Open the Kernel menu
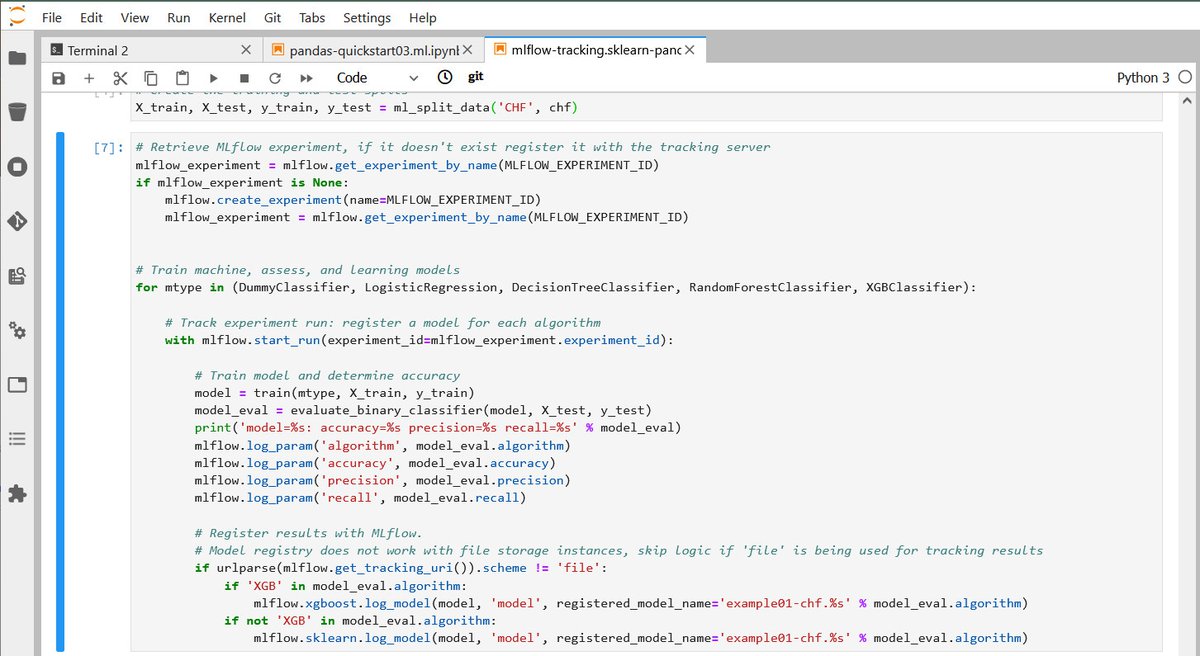This screenshot has width=1200, height=656. (x=227, y=17)
